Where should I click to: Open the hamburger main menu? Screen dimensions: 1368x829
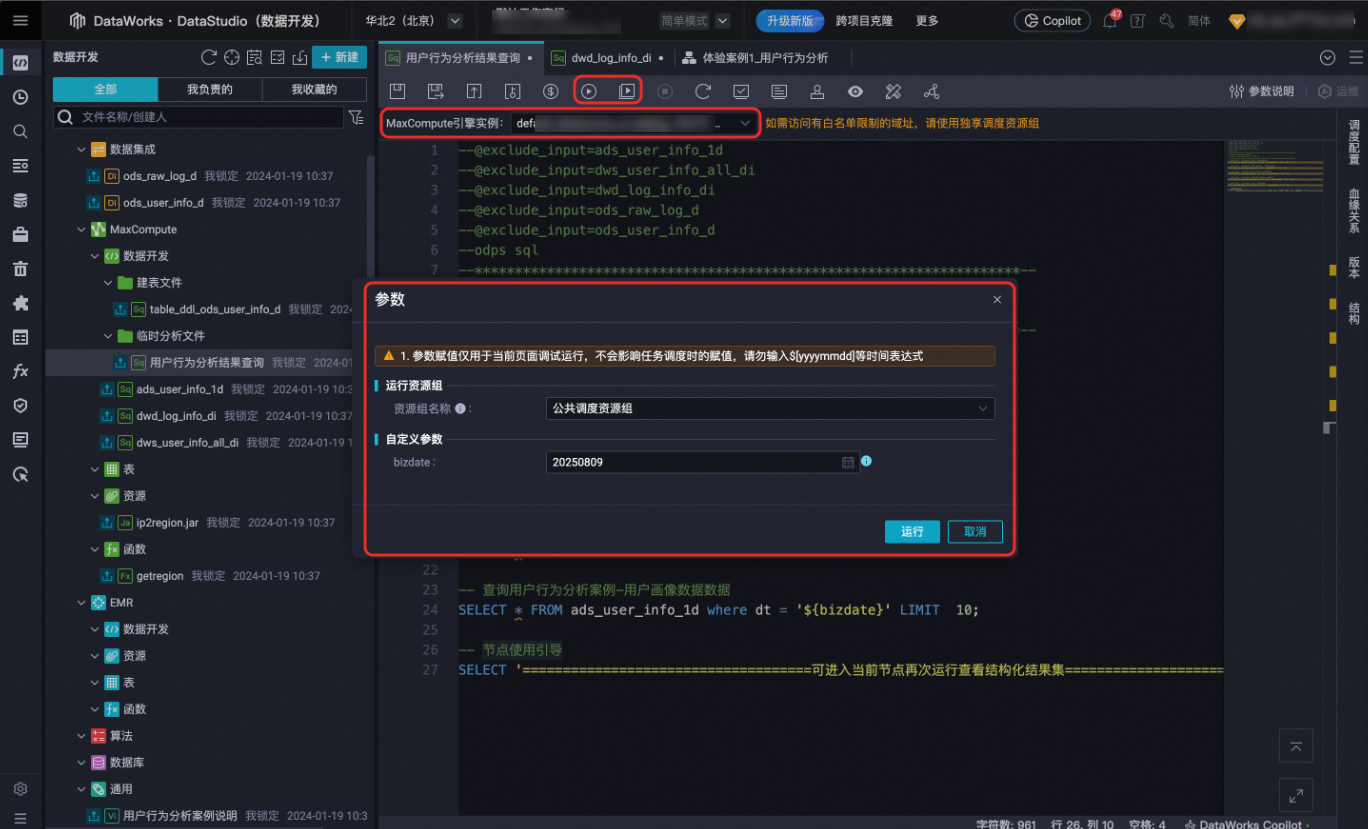(20, 20)
